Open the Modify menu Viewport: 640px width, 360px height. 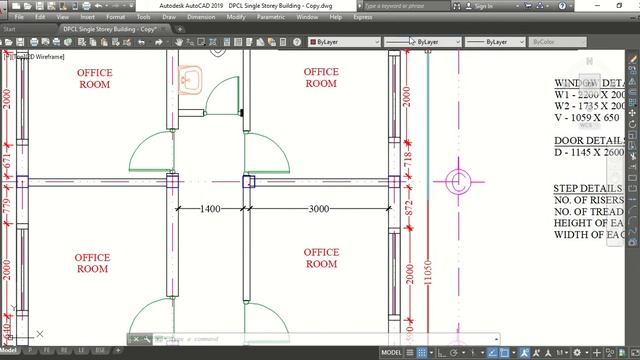click(x=236, y=17)
